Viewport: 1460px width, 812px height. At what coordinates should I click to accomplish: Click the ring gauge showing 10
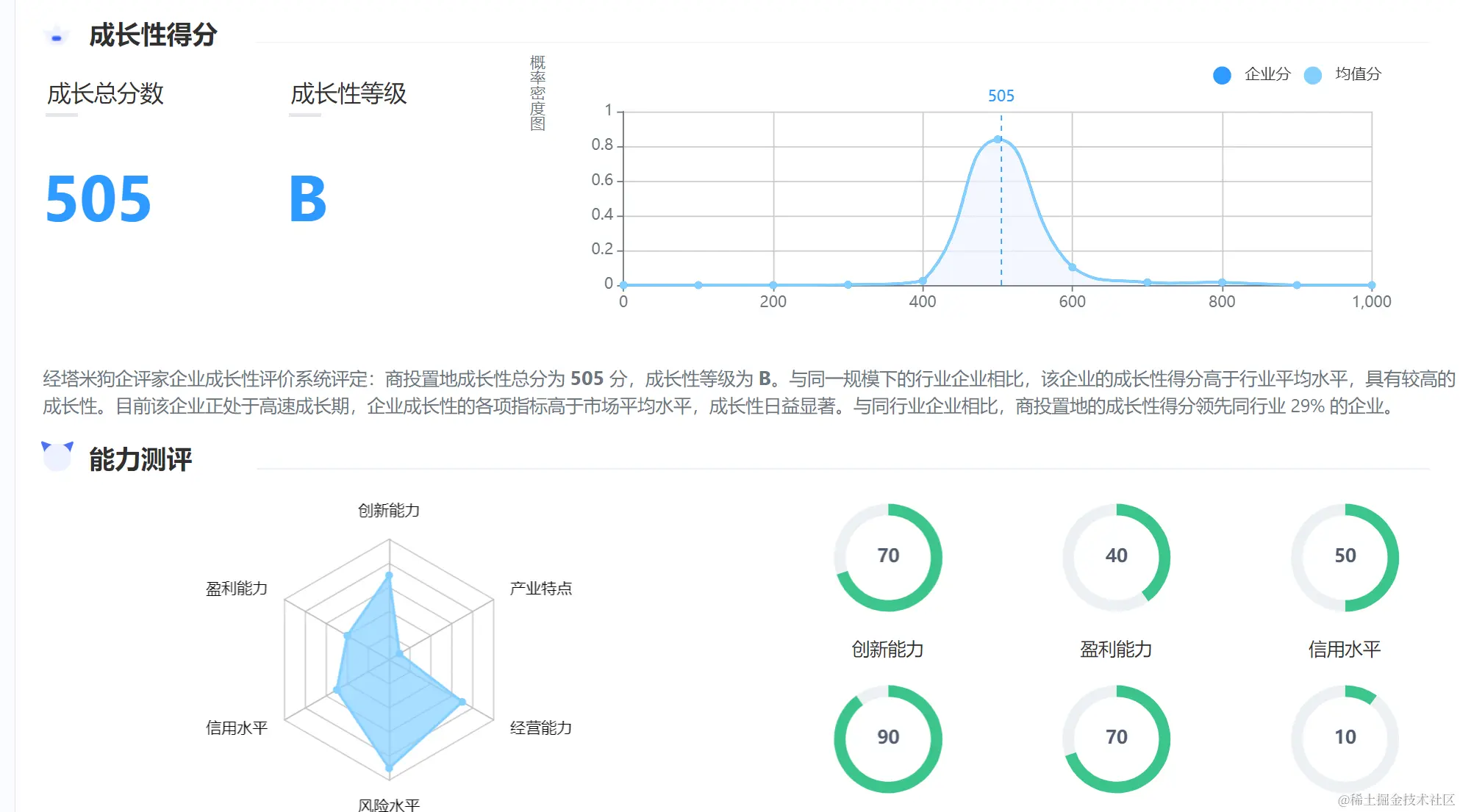pos(1345,738)
